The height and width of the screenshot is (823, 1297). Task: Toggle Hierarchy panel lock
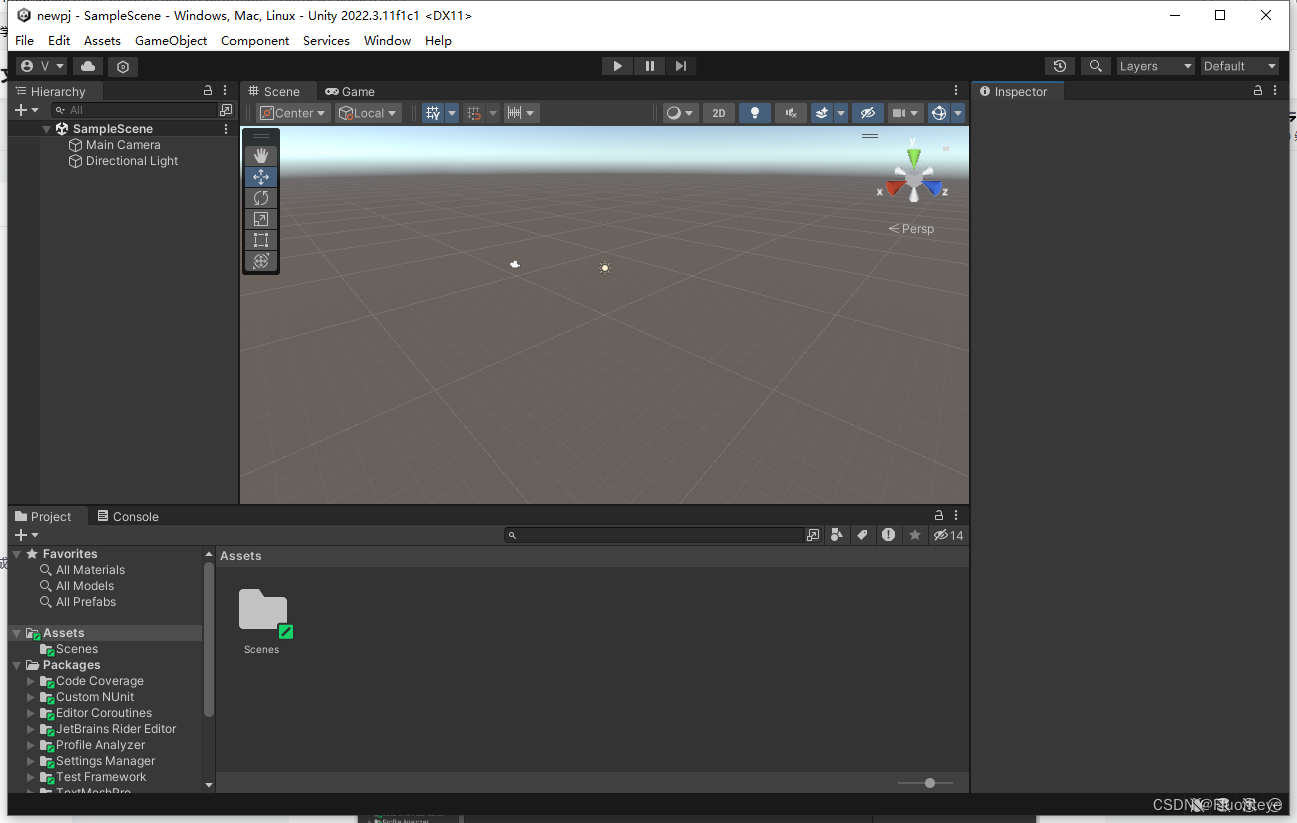[208, 91]
